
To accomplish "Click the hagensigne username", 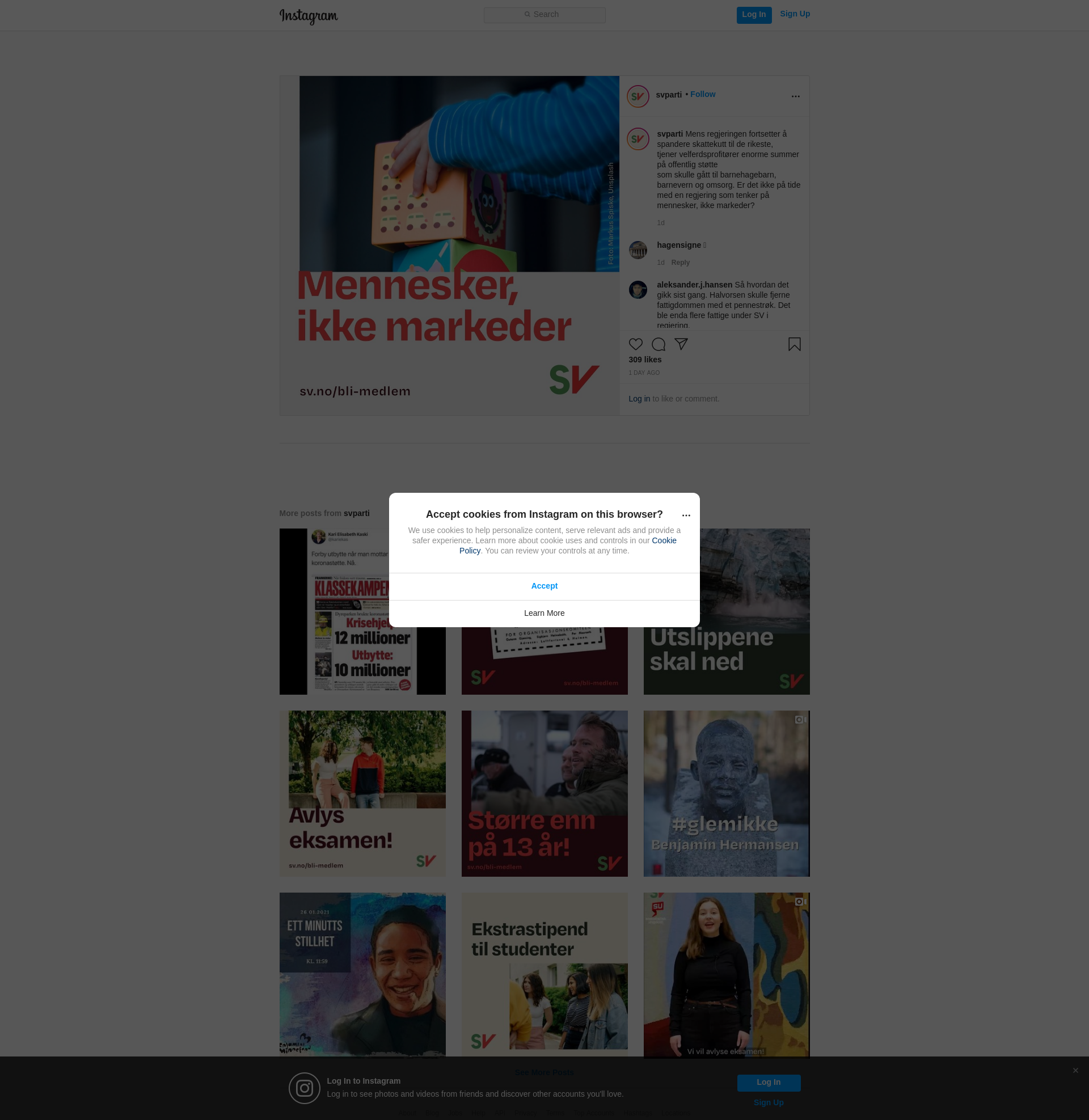I will (x=678, y=246).
